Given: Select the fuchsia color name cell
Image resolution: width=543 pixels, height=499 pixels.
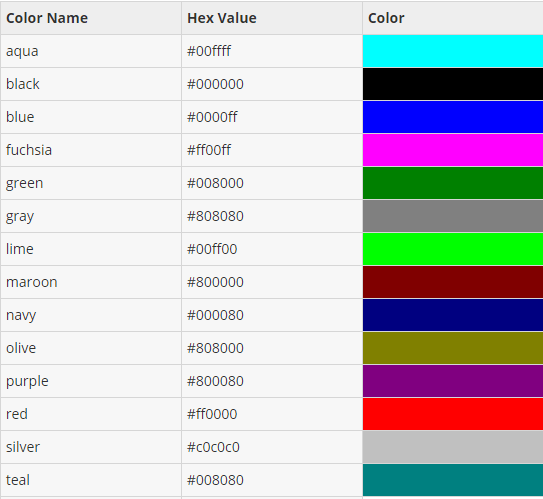Looking at the screenshot, I should 91,150.
